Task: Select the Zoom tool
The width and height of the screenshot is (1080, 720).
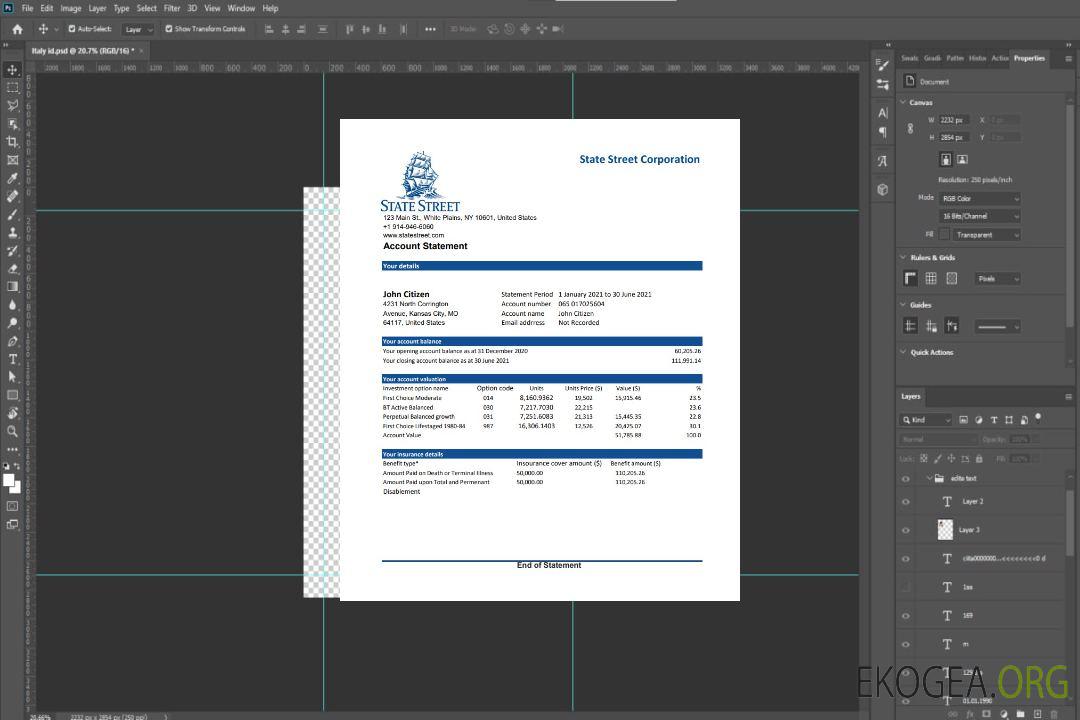Action: [12, 431]
